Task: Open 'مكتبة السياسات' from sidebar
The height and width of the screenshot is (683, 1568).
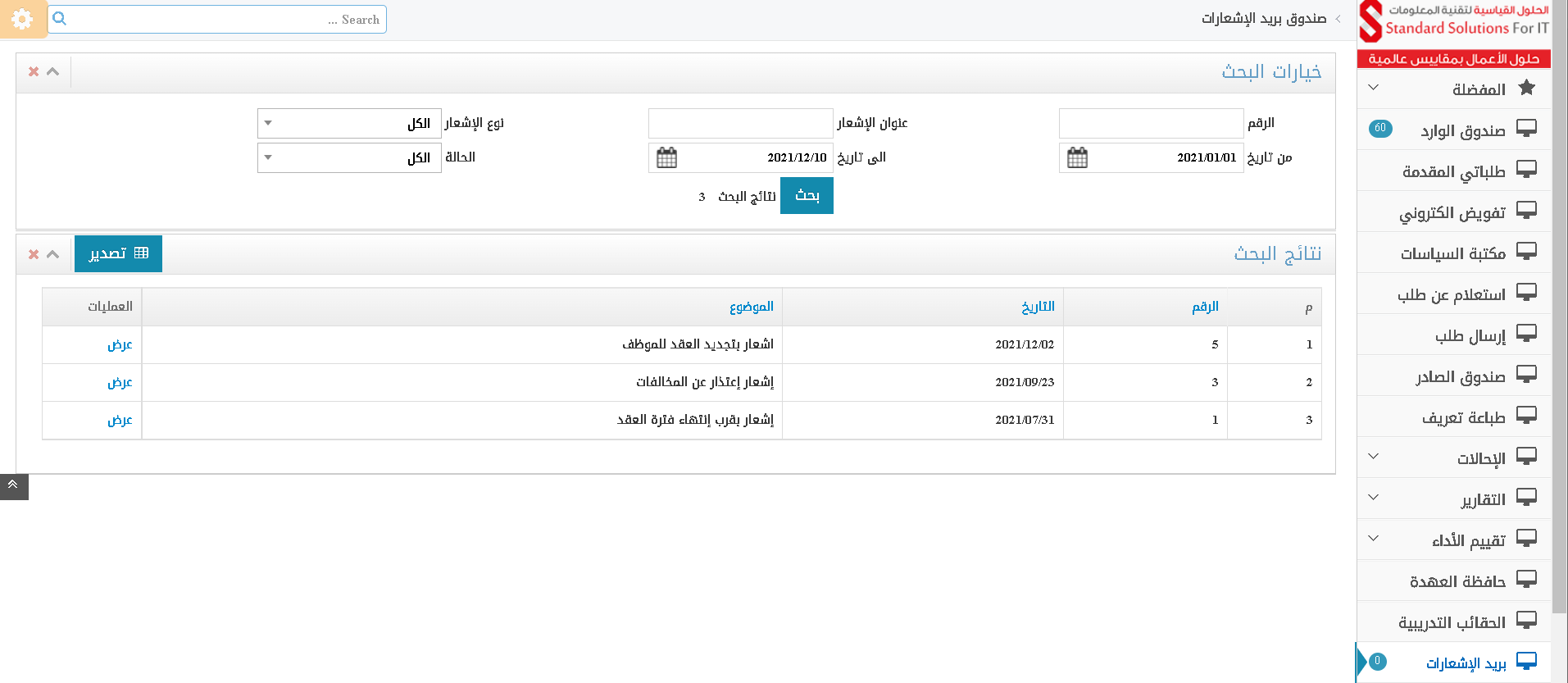Action: pyautogui.click(x=1452, y=253)
